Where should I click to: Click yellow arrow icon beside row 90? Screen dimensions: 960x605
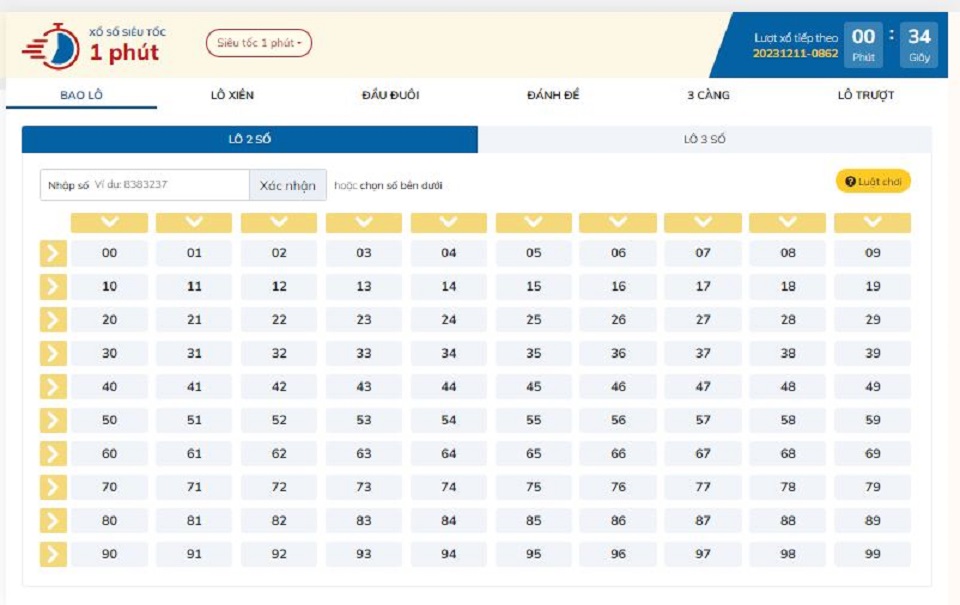point(52,554)
